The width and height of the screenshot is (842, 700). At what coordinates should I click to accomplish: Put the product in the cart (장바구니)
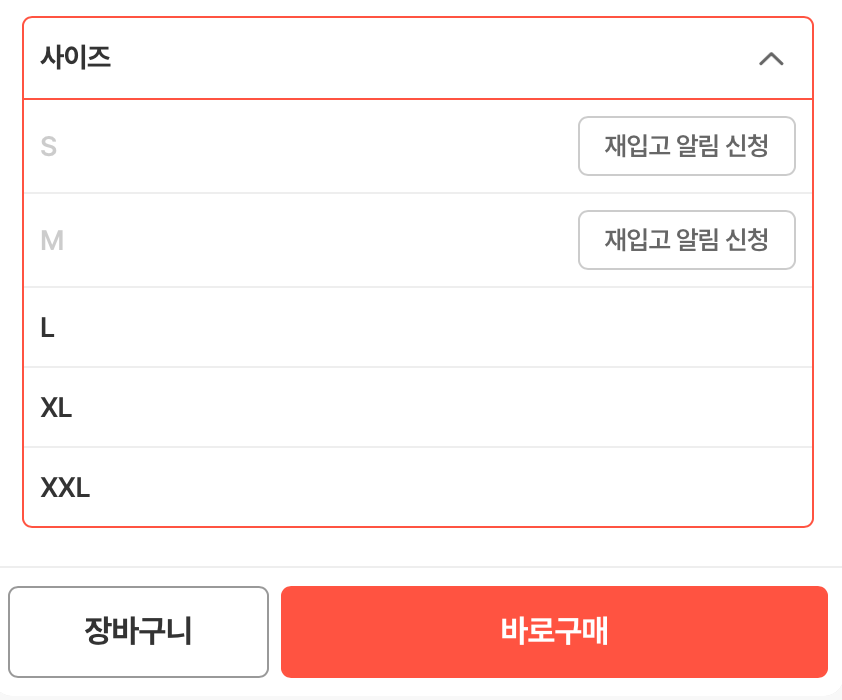138,632
